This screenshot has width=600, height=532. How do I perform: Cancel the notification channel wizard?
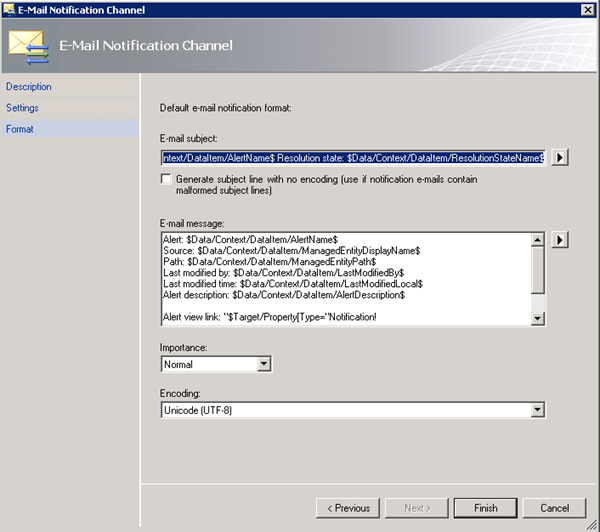[x=554, y=508]
